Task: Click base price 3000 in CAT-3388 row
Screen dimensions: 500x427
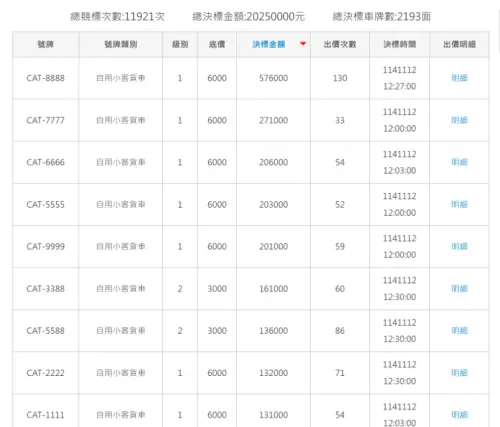Action: (x=217, y=289)
